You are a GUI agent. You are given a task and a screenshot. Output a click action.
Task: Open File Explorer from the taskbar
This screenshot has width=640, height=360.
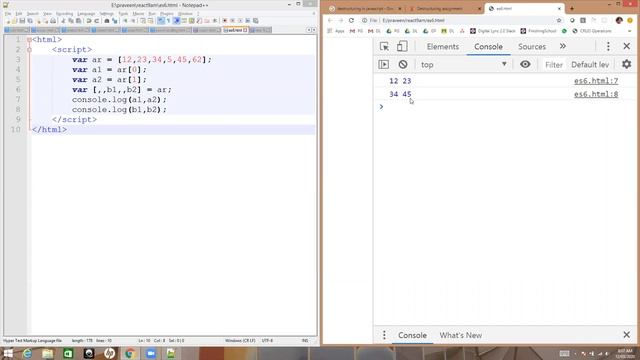[x=48, y=353]
